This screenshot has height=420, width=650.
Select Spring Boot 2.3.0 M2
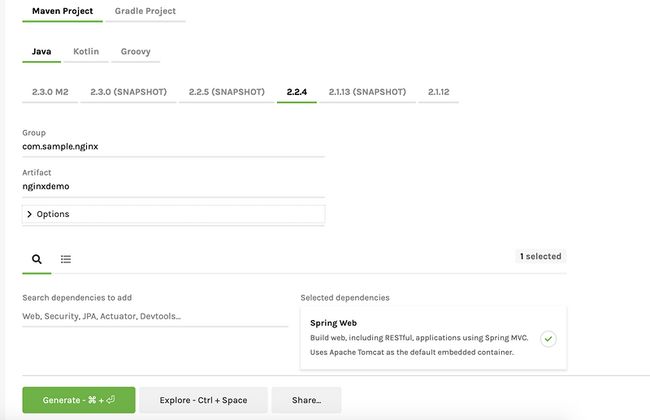pos(50,92)
